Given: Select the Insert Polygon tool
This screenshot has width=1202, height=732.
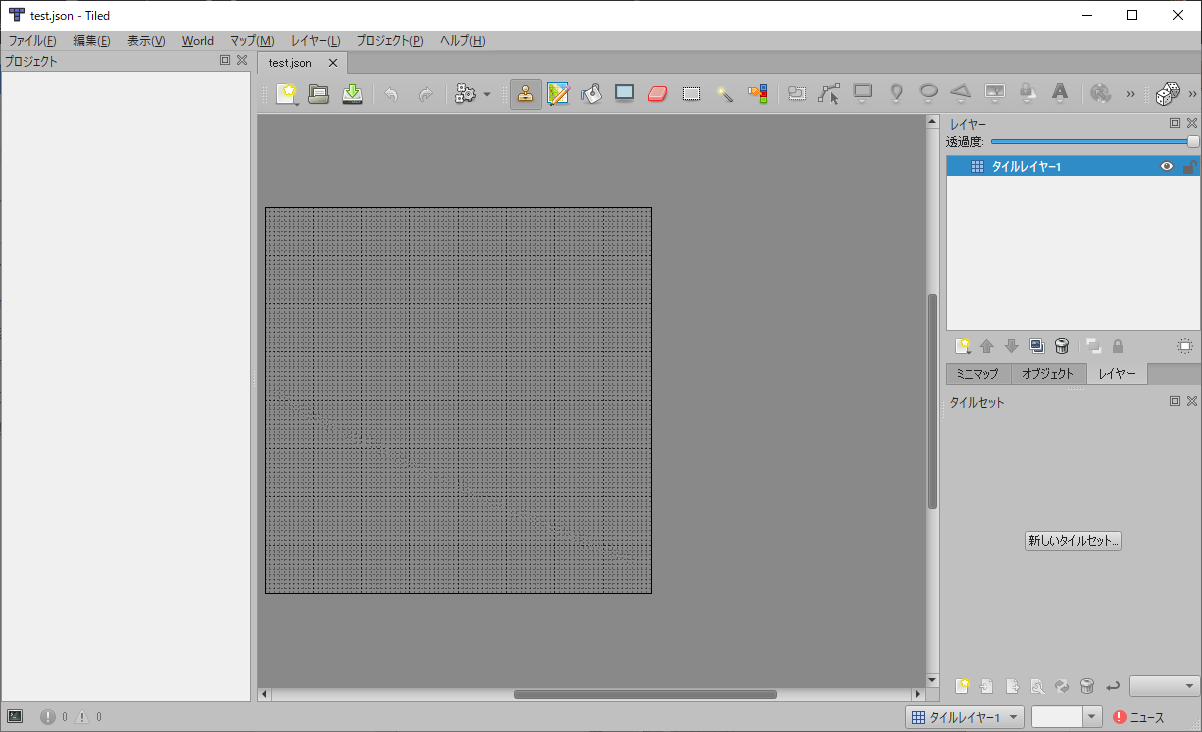Looking at the screenshot, I should [961, 94].
